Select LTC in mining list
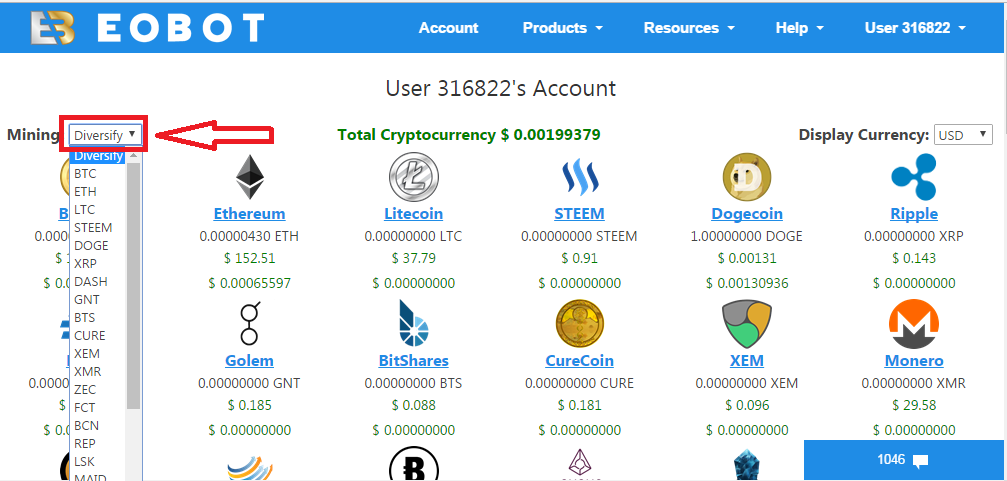The image size is (1007, 481). point(98,209)
